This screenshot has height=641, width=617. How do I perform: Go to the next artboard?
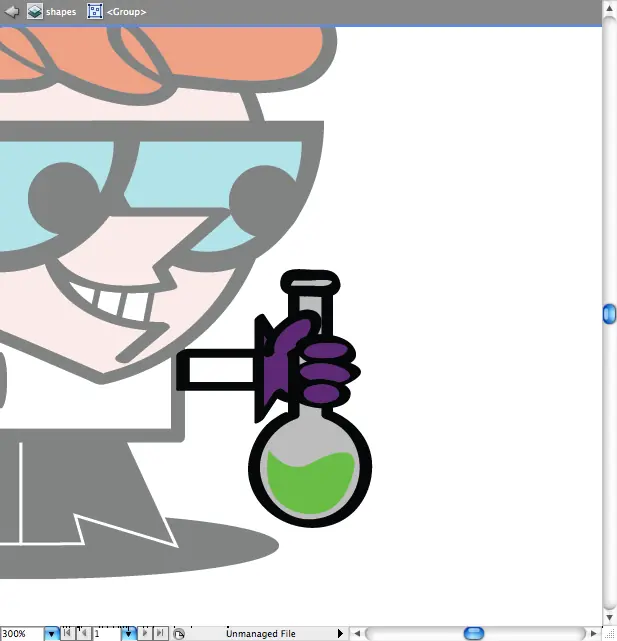point(145,633)
